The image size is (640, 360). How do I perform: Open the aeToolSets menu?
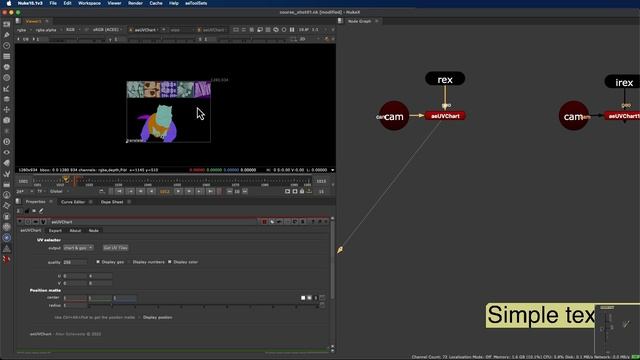[x=196, y=3]
